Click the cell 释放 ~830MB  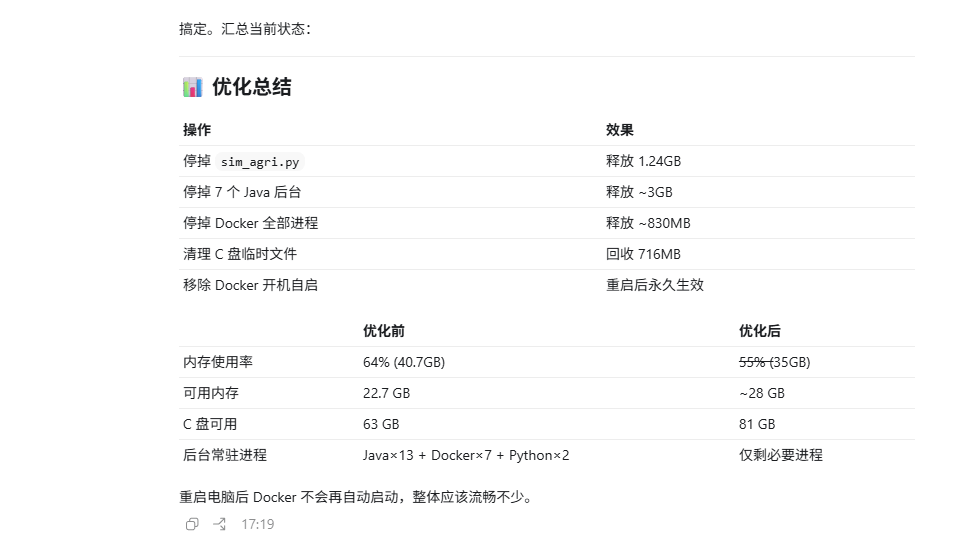tap(648, 223)
